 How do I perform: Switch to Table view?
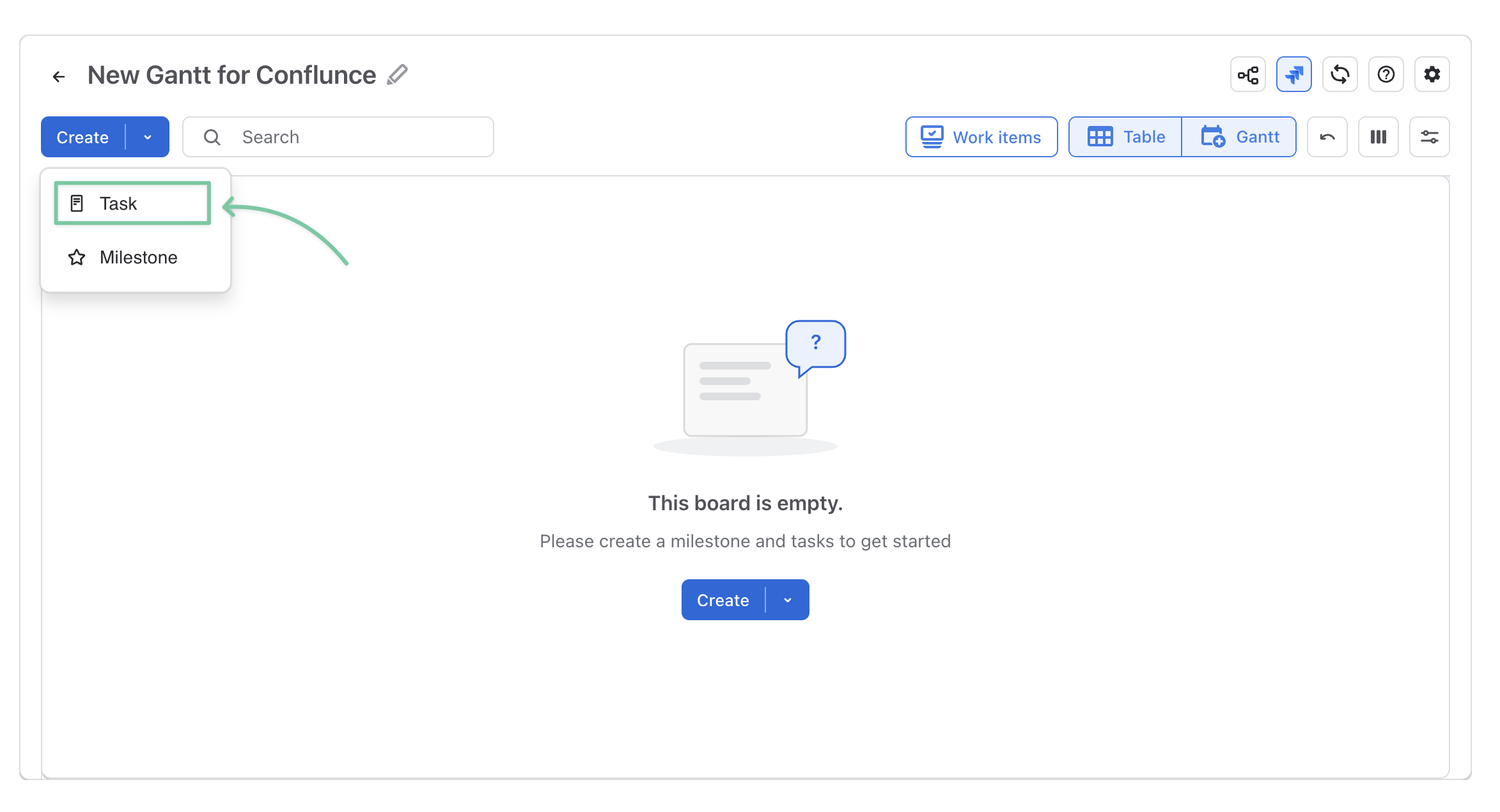(x=1125, y=137)
